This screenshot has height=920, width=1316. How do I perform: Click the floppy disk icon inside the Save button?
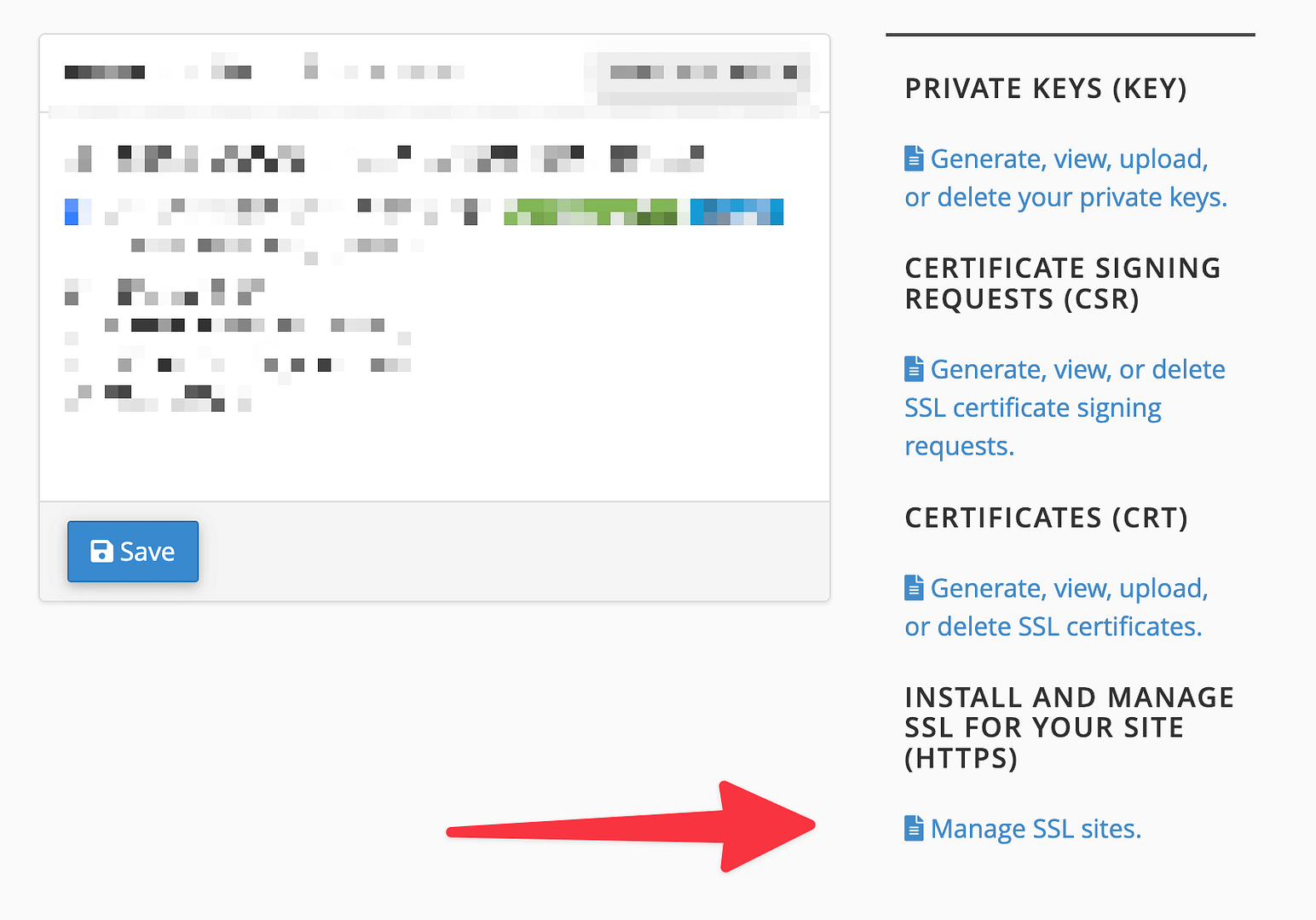click(x=101, y=551)
